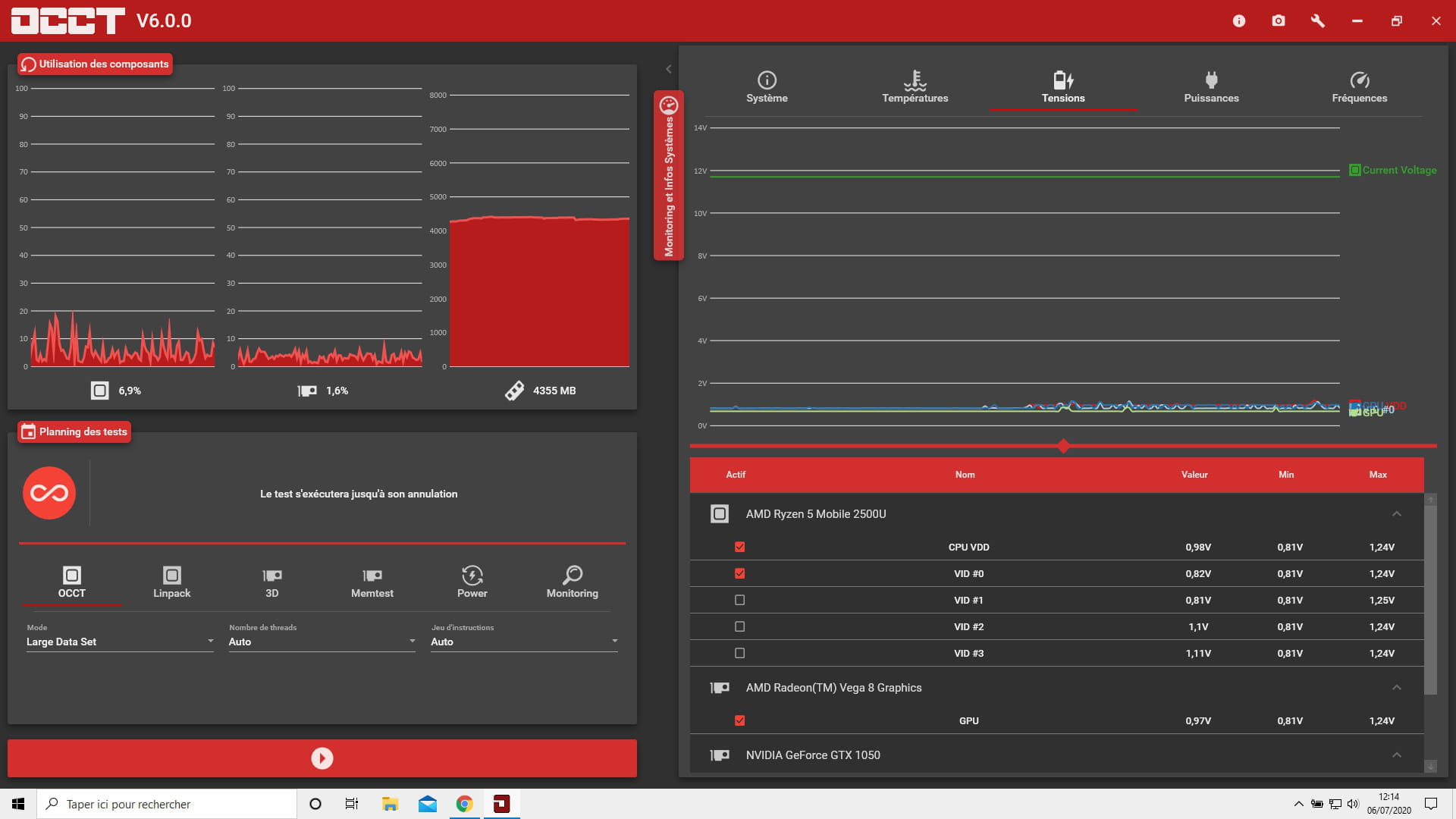Switch to the Puissances tab
The width and height of the screenshot is (1456, 819).
[x=1211, y=87]
